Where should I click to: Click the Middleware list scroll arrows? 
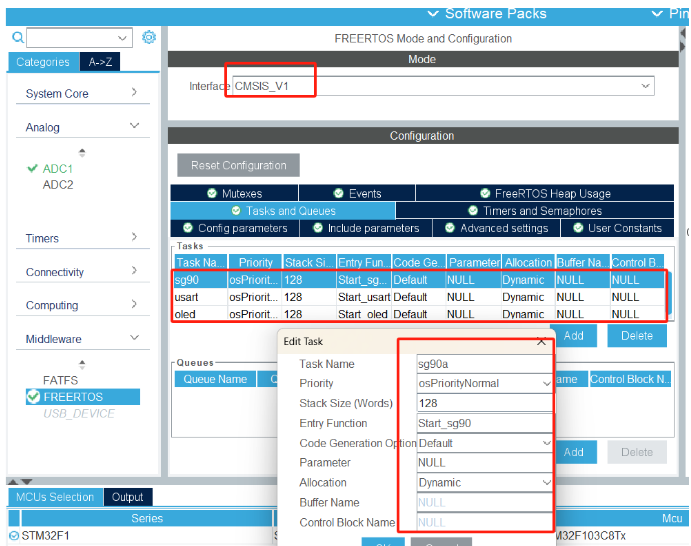pos(82,364)
